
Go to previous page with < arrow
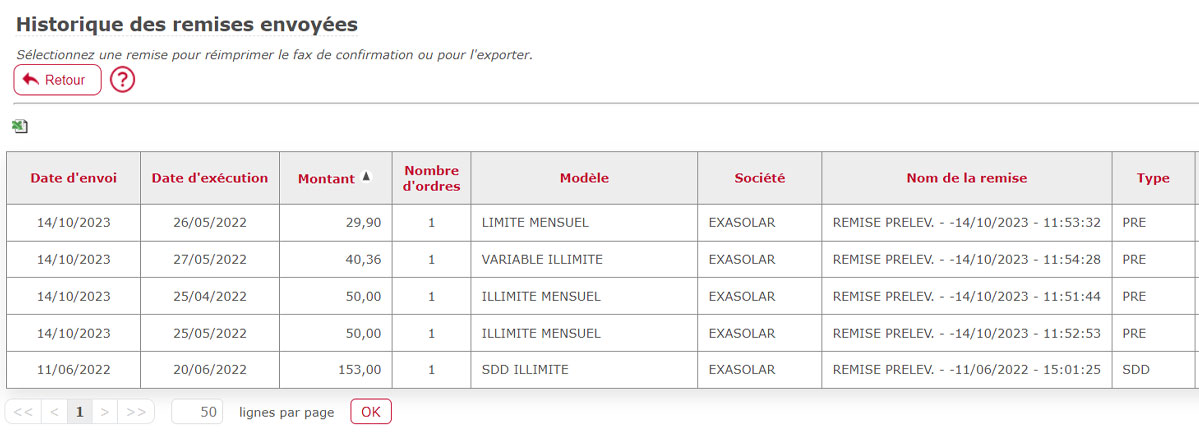pyautogui.click(x=54, y=412)
